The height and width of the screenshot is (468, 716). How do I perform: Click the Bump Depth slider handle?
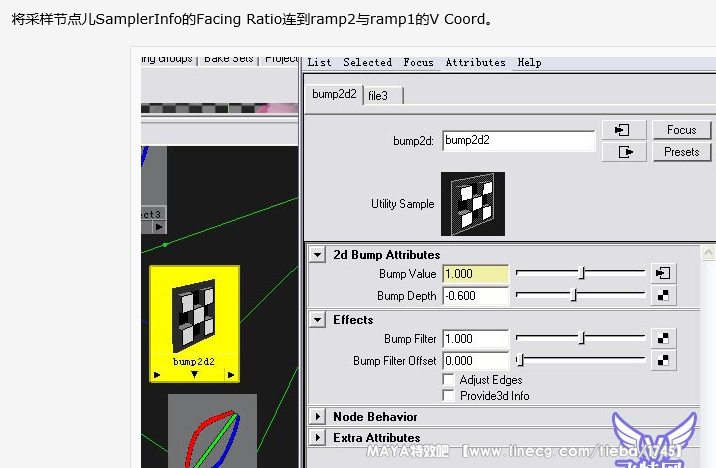pos(573,295)
